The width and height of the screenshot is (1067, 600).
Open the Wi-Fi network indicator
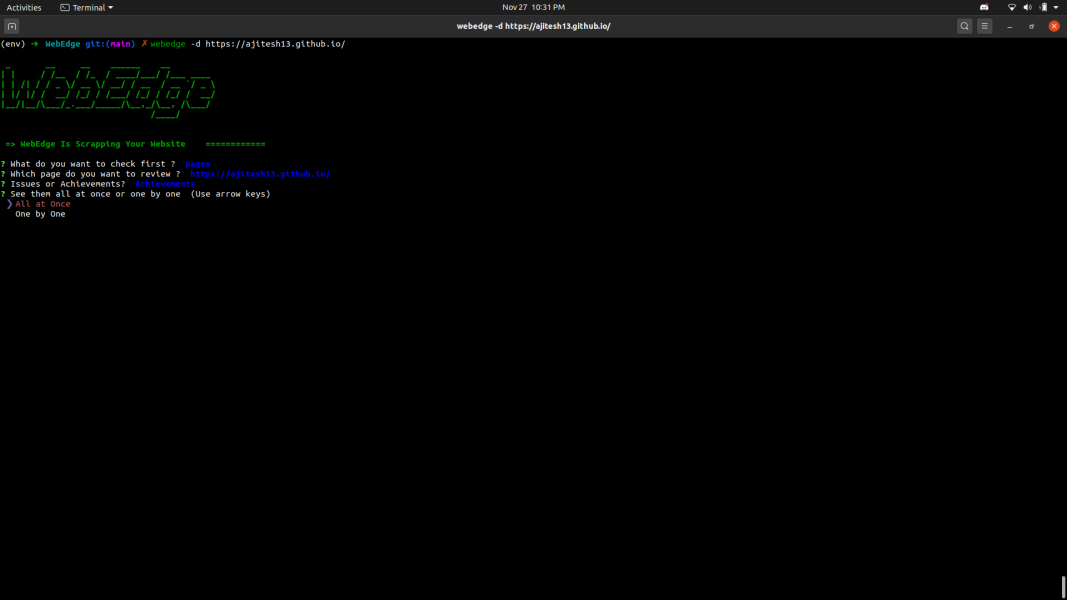pos(1012,7)
